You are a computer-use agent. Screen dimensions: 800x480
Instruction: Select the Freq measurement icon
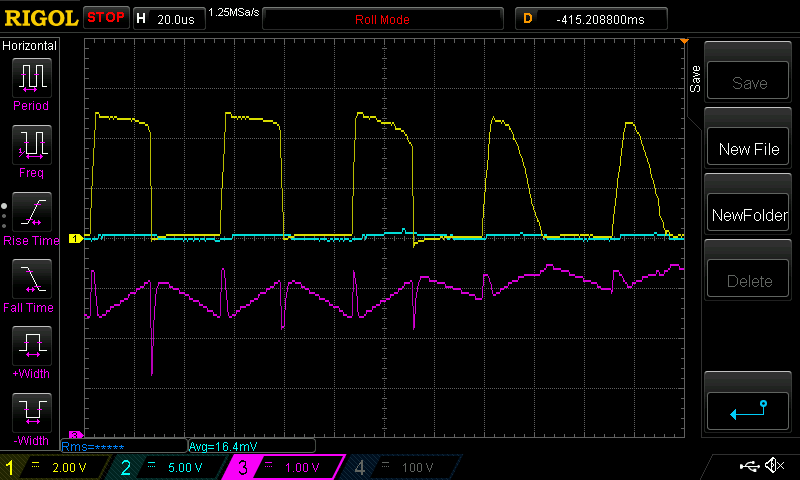[x=30, y=146]
